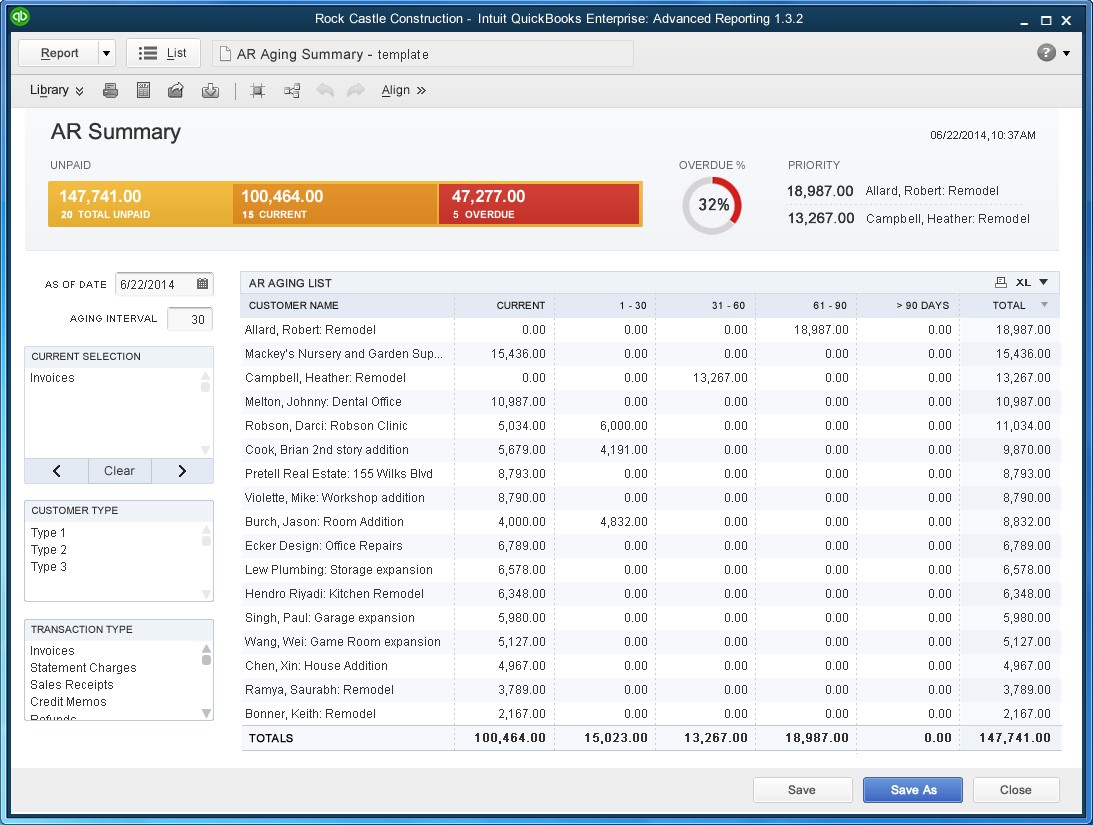Click the Aging Interval input field
Viewport: 1093px width, 825px height.
[x=190, y=319]
